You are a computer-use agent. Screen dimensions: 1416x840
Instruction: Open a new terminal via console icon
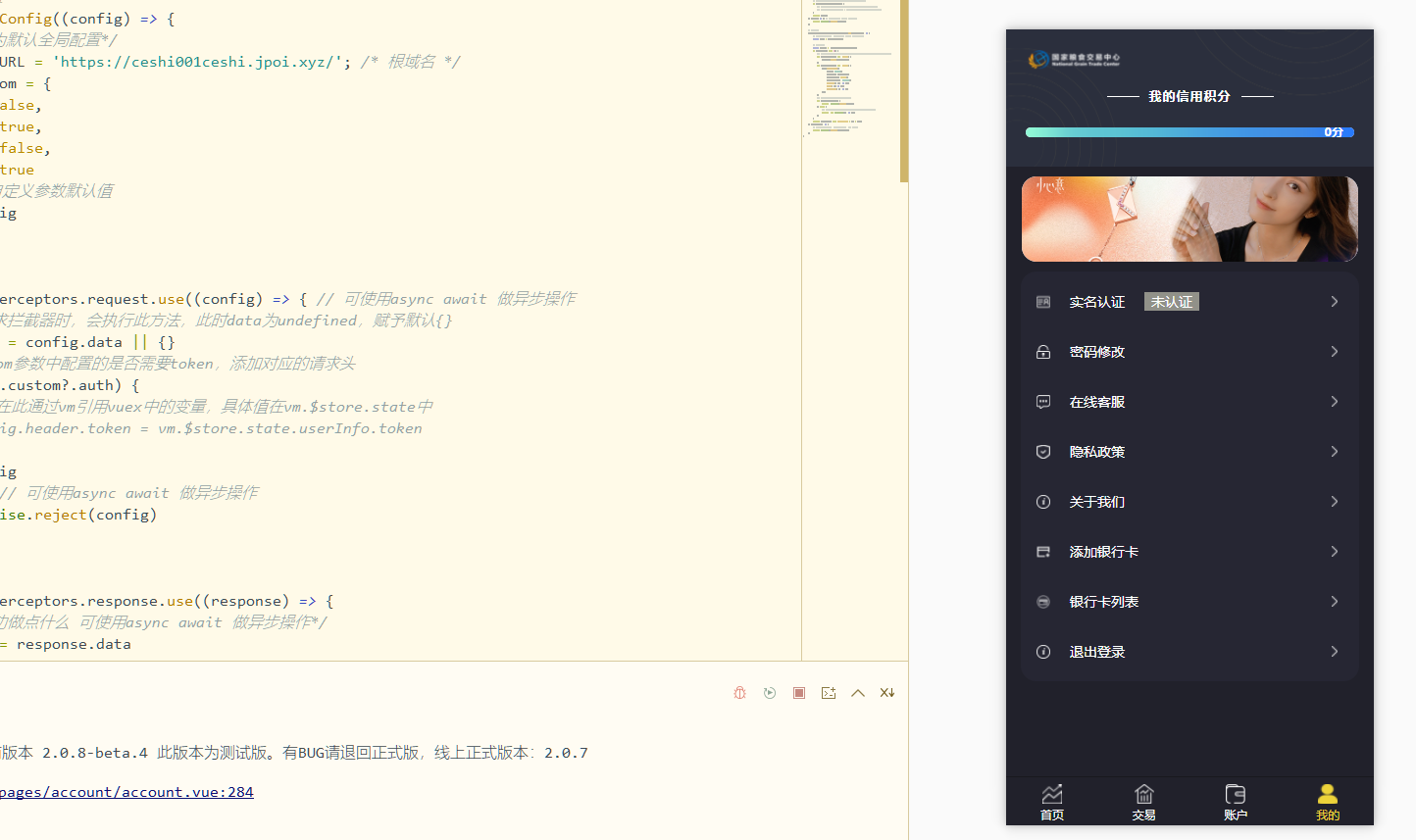tap(829, 693)
